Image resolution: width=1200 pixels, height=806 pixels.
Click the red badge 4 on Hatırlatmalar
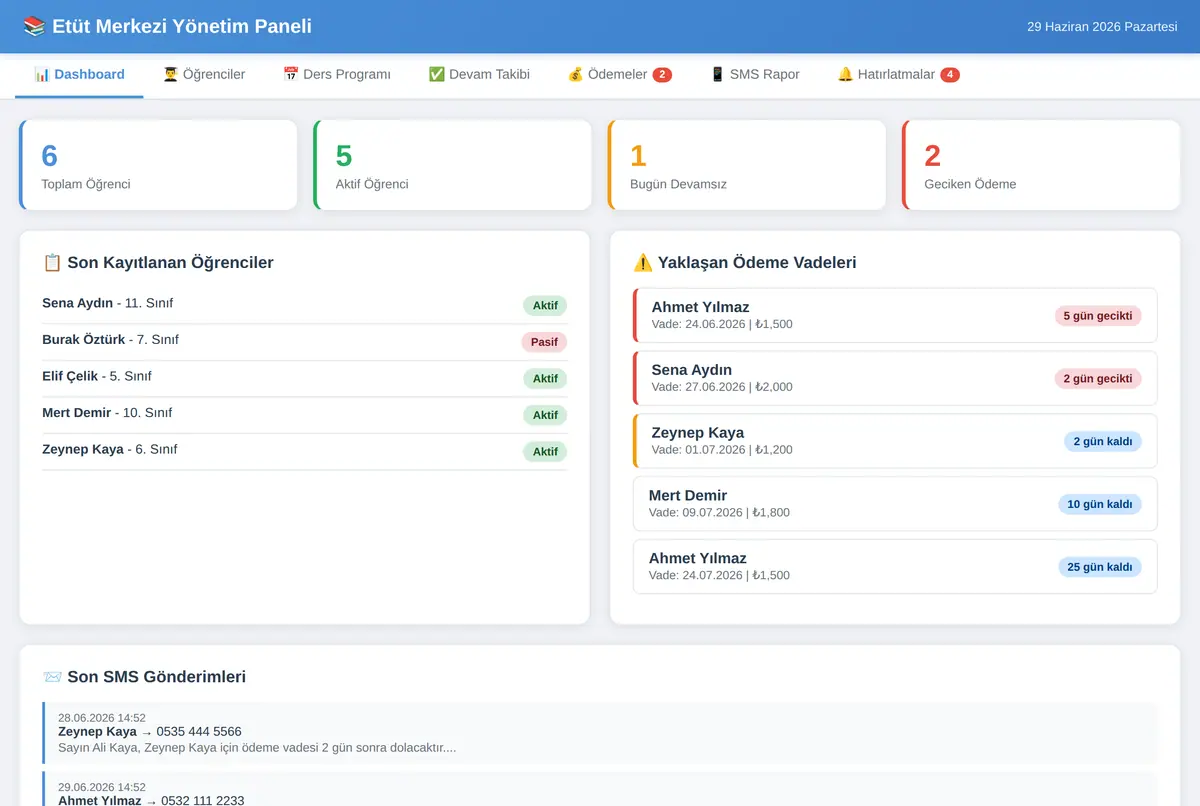click(950, 75)
